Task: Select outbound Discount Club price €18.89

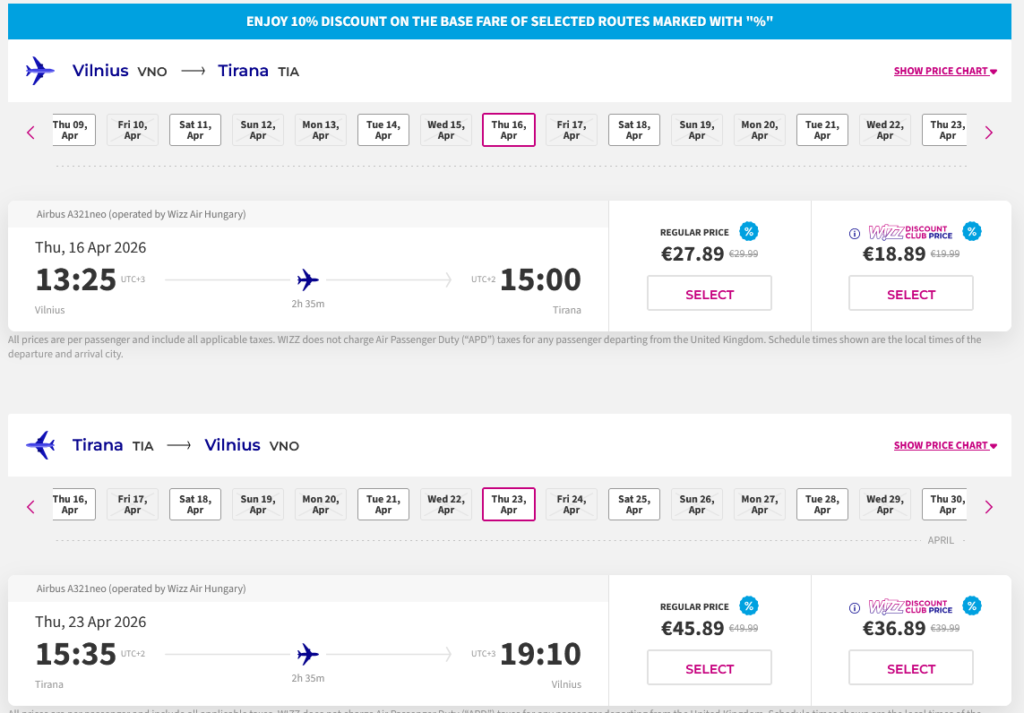Action: point(910,294)
